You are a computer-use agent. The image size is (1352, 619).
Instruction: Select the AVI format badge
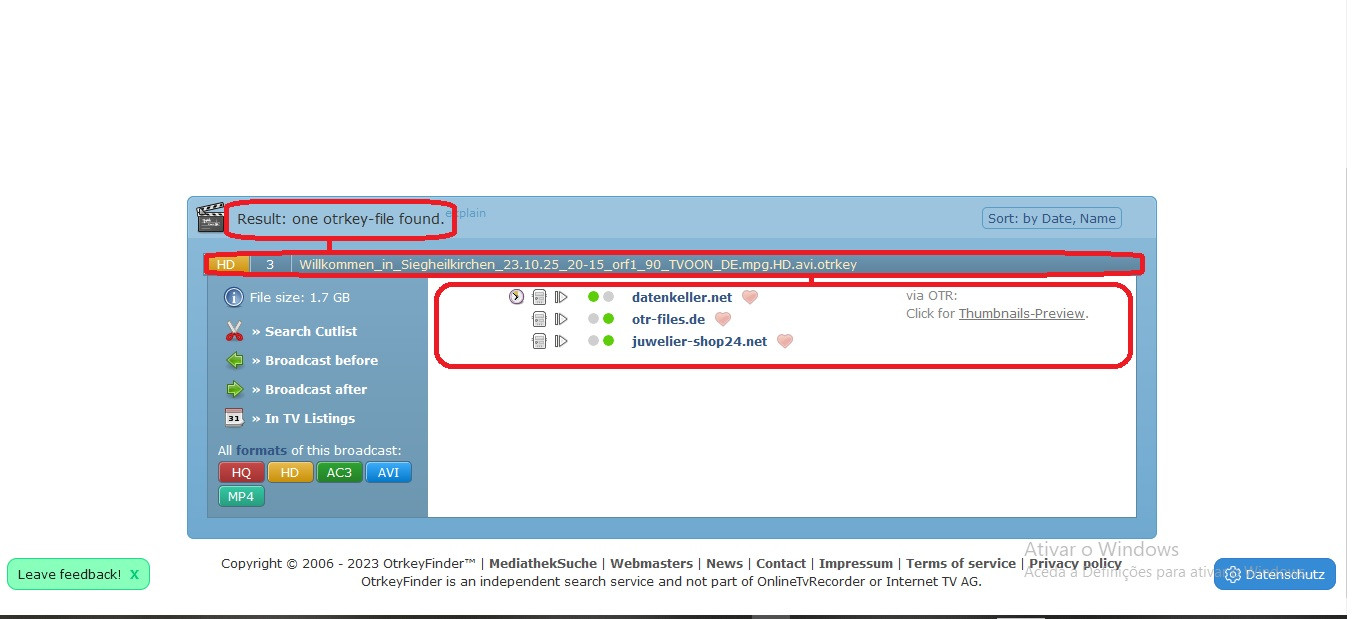pyautogui.click(x=388, y=472)
